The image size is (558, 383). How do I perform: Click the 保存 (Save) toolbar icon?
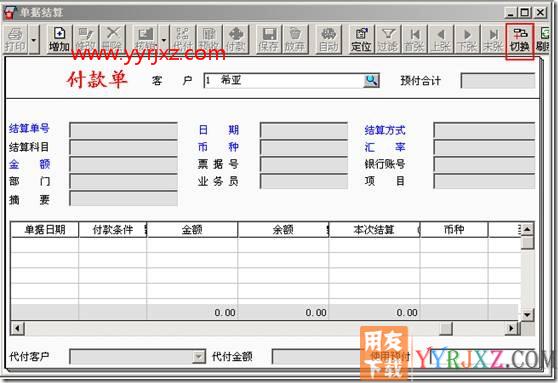pos(269,39)
